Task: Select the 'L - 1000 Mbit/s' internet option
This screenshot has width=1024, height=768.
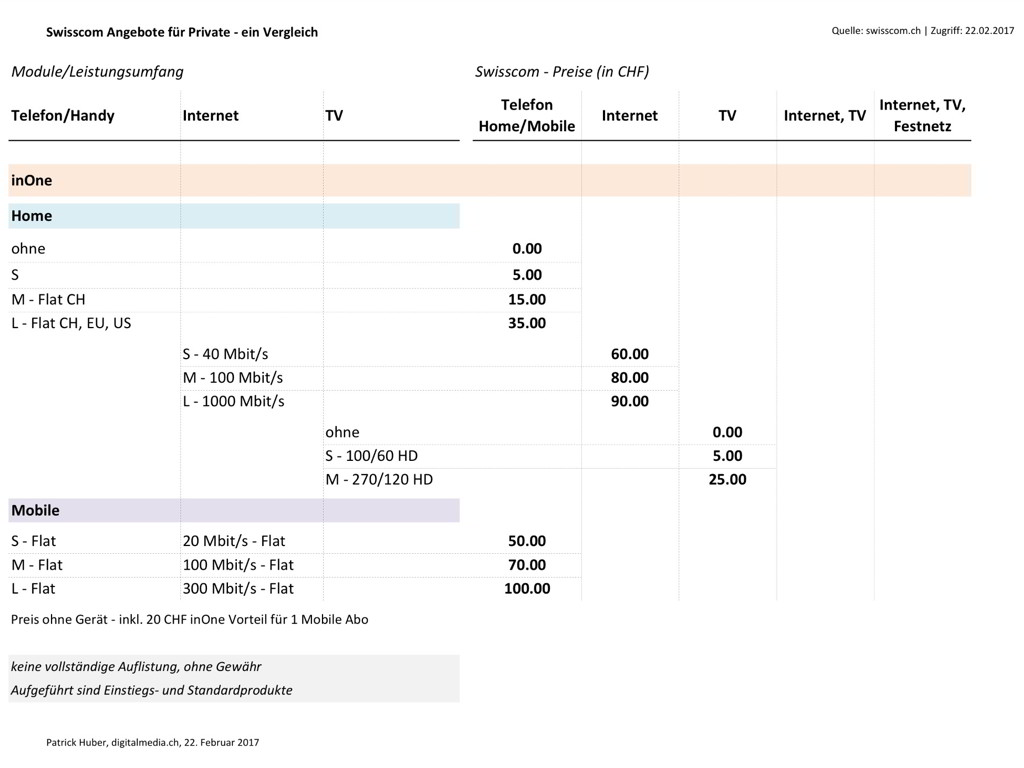Action: coord(234,401)
